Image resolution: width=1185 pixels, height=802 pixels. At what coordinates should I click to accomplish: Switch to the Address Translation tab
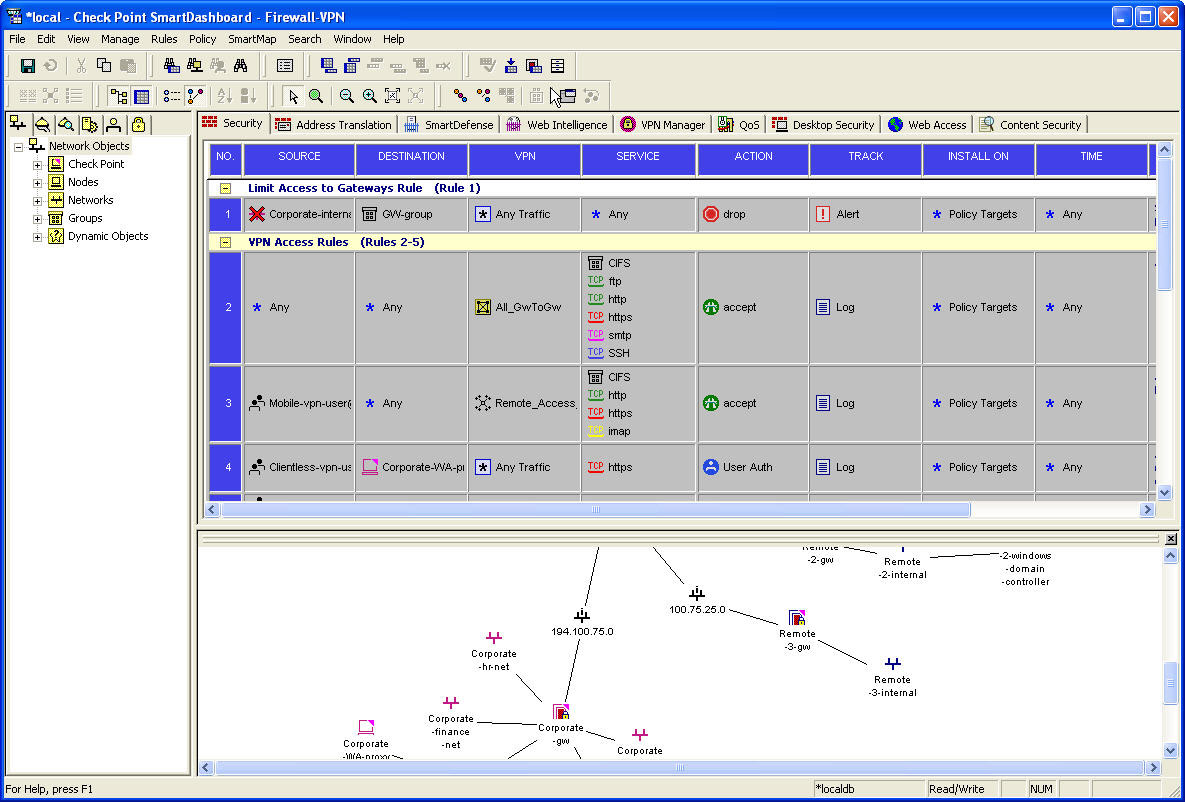click(x=334, y=125)
